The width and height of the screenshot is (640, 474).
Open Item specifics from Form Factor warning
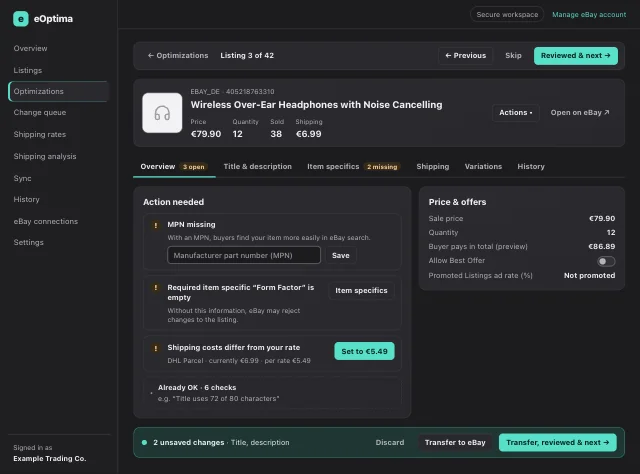361,290
